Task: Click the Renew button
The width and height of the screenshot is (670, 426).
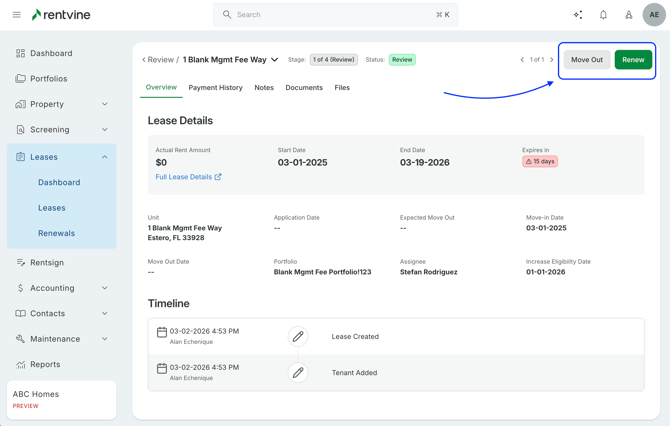Action: (633, 60)
